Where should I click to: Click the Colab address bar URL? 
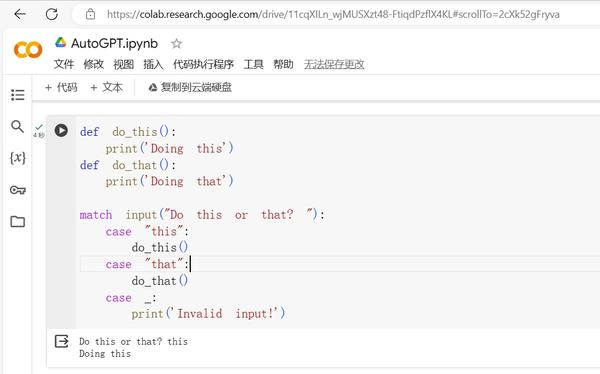[x=333, y=14]
